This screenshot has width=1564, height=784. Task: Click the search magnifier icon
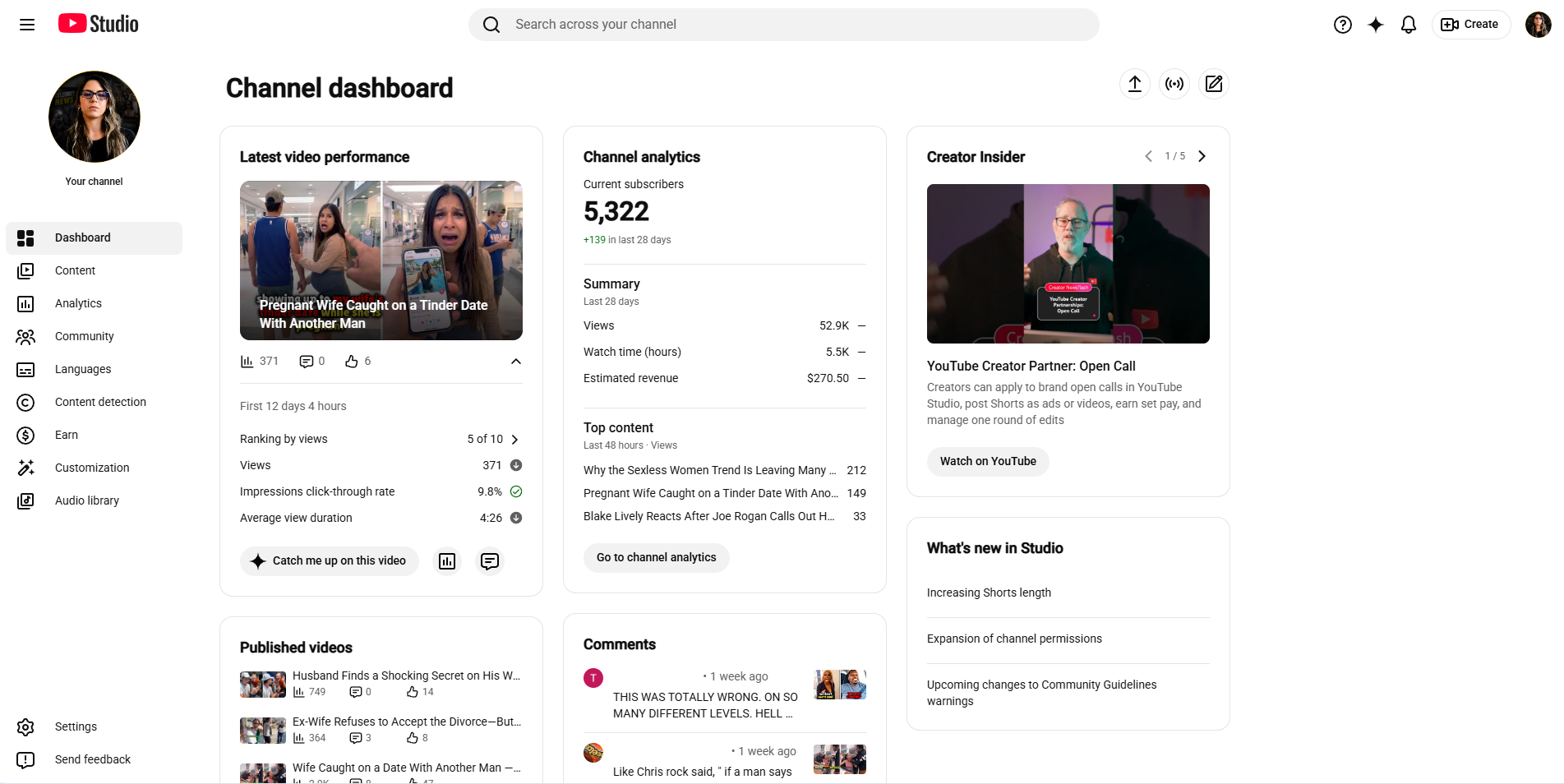pyautogui.click(x=491, y=25)
